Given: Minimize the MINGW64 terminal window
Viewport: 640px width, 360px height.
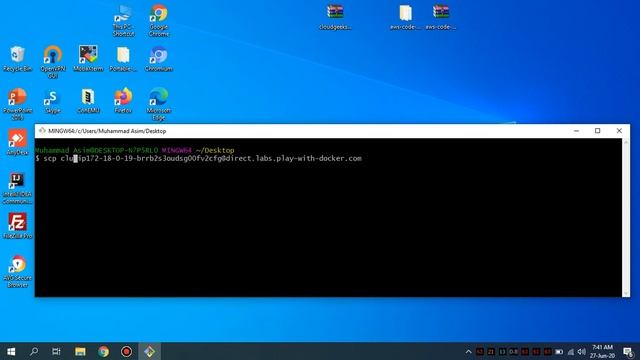Looking at the screenshot, I should [x=576, y=131].
